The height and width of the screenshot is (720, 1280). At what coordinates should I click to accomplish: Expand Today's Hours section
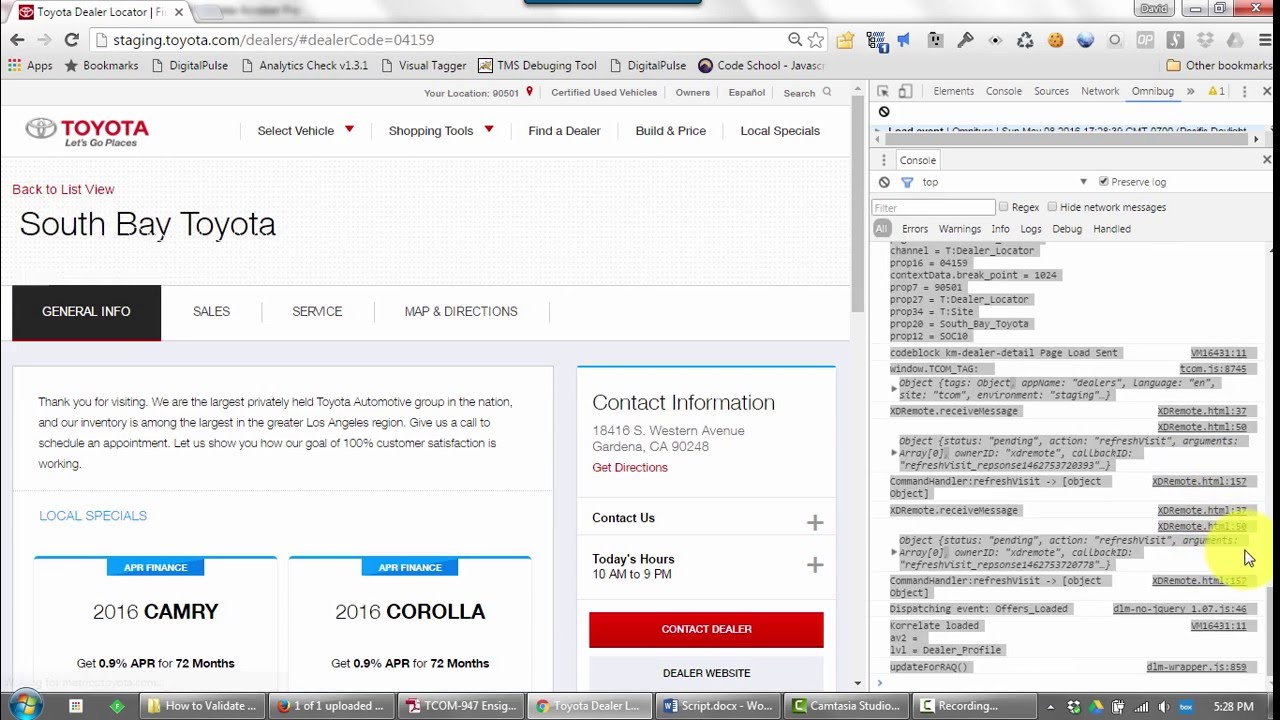click(x=815, y=566)
